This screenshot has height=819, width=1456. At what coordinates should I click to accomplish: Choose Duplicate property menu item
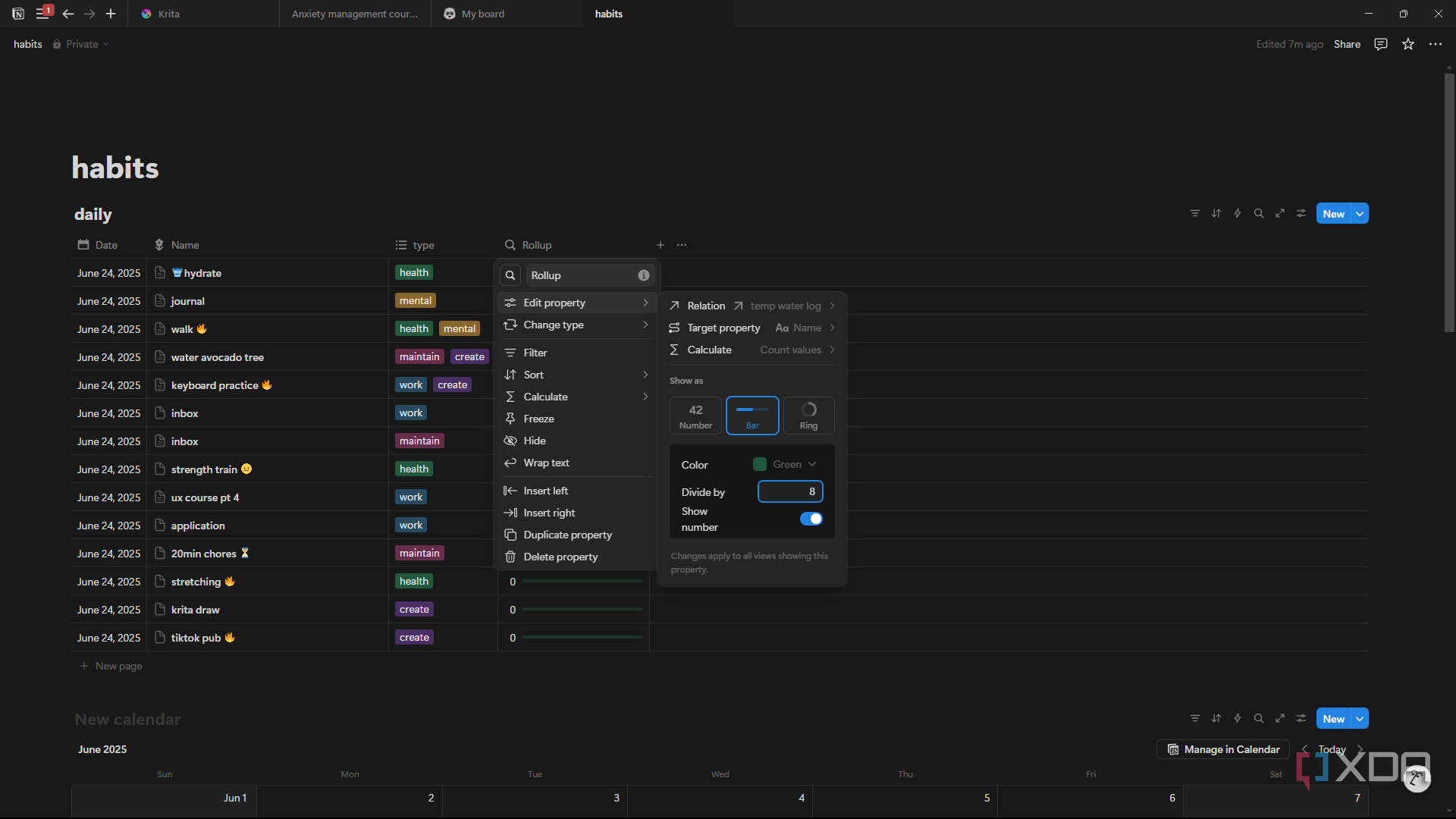576,535
